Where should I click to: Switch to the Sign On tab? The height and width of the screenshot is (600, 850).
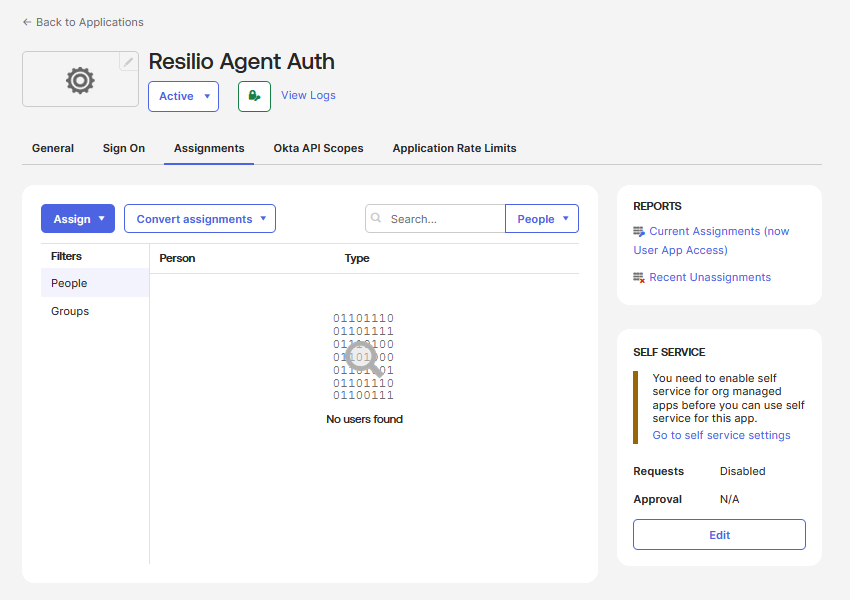(x=124, y=148)
